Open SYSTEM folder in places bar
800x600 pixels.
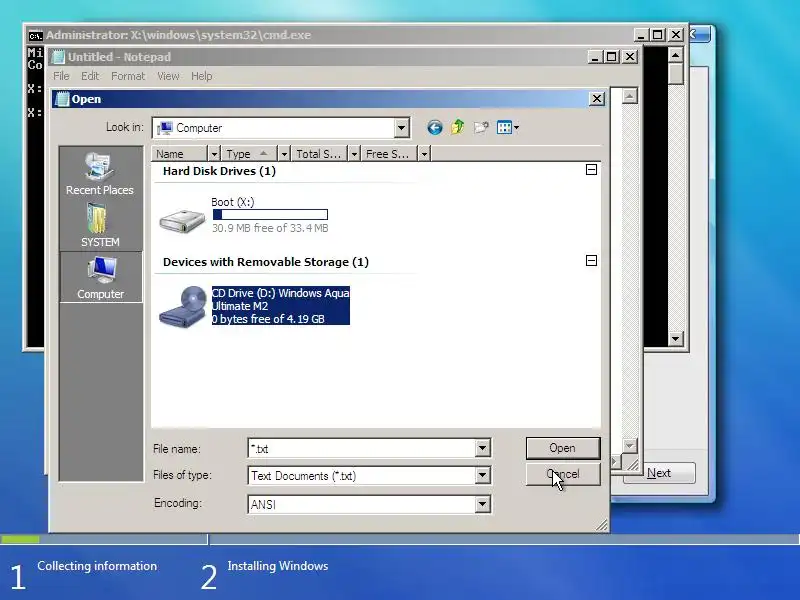point(100,225)
